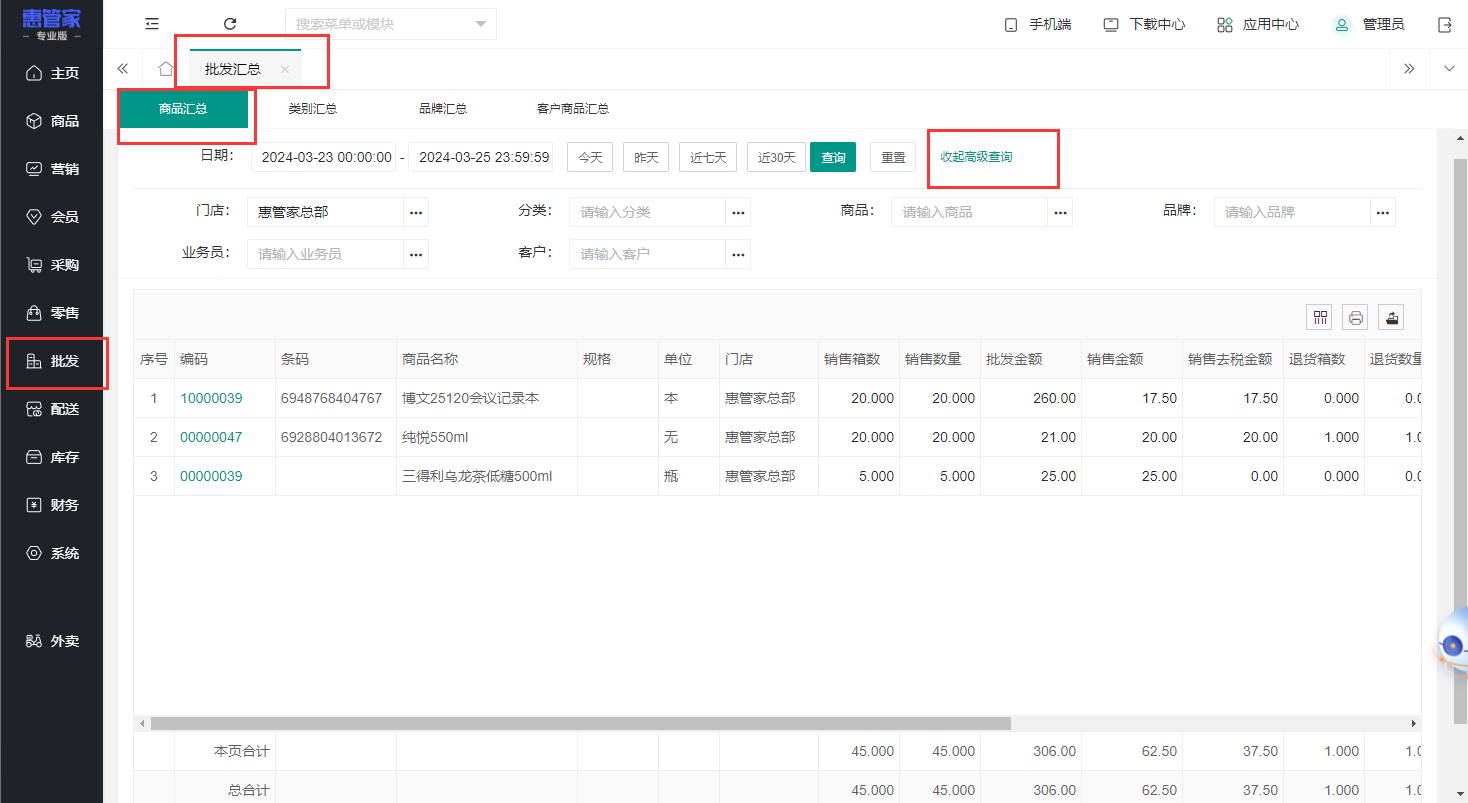Open the 采购 sidebar module

[52, 265]
